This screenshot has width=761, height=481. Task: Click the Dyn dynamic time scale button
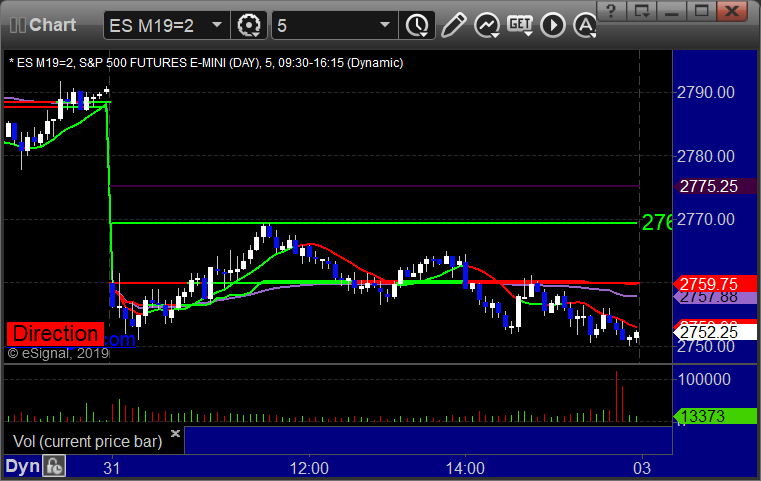[x=22, y=466]
